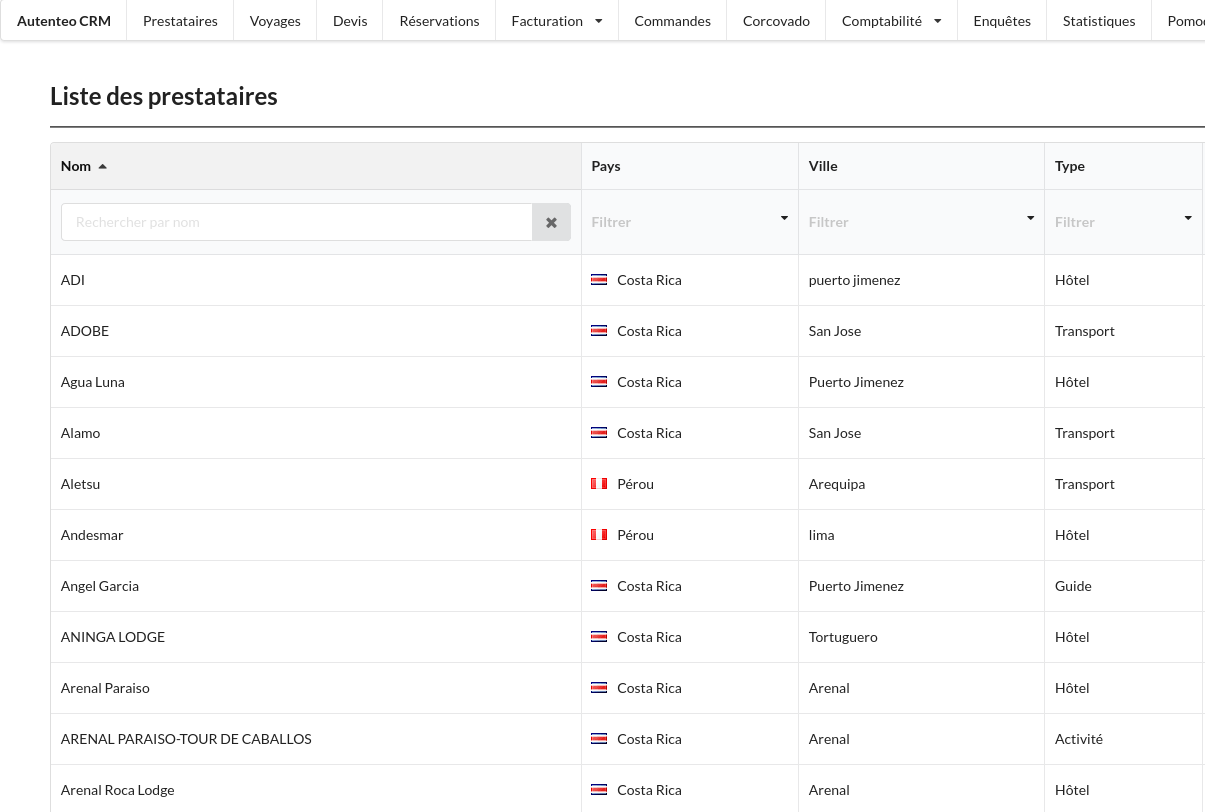
Task: Select the Alamo provider name
Action: pos(81,433)
